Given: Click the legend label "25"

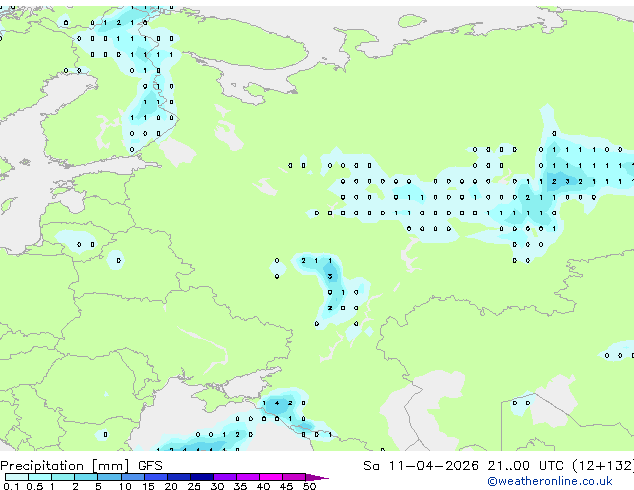Looking at the screenshot, I should tap(194, 486).
